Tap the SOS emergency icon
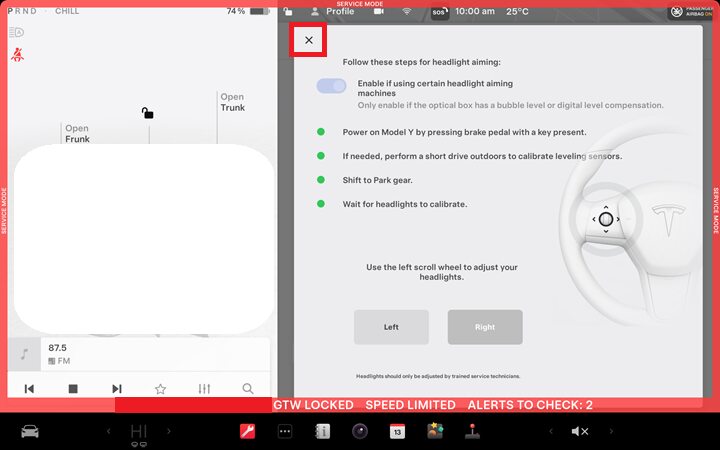Viewport: 720px width, 450px height. [x=440, y=12]
